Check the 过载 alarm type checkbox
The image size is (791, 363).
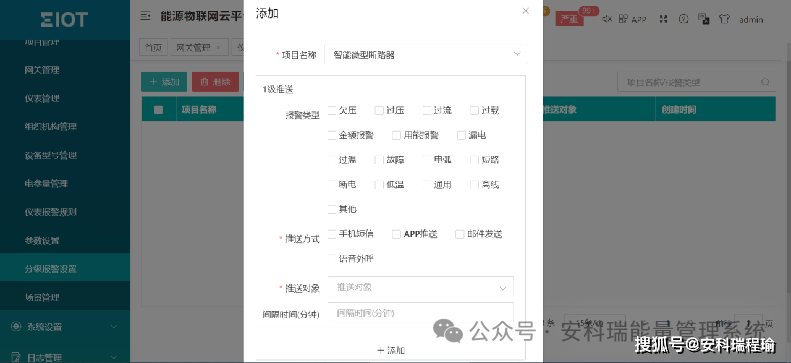[x=474, y=110]
